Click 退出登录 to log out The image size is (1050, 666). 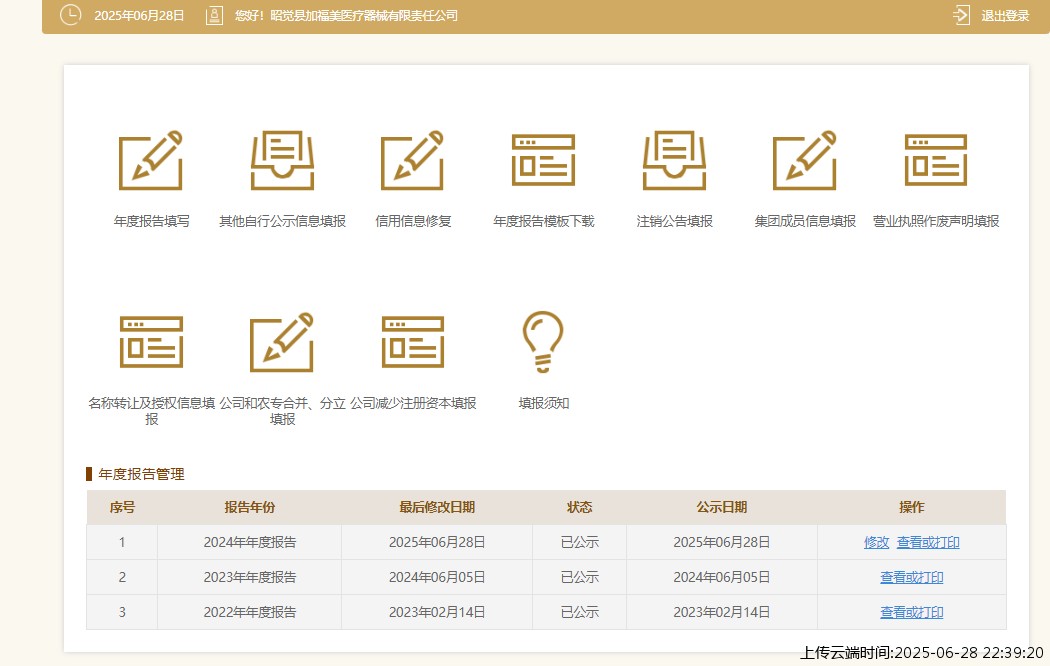coord(1005,15)
